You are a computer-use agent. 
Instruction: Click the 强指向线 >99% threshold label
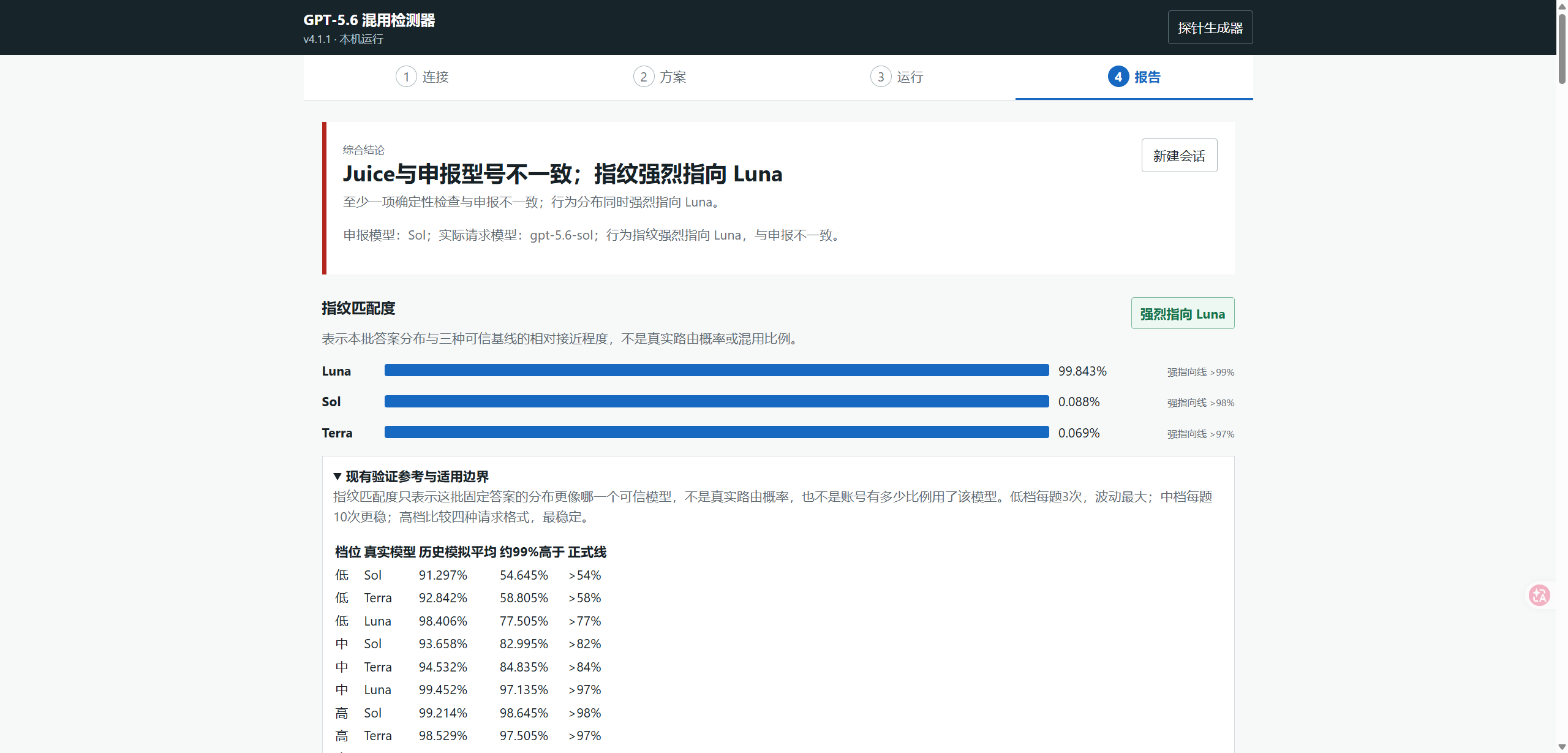1200,373
